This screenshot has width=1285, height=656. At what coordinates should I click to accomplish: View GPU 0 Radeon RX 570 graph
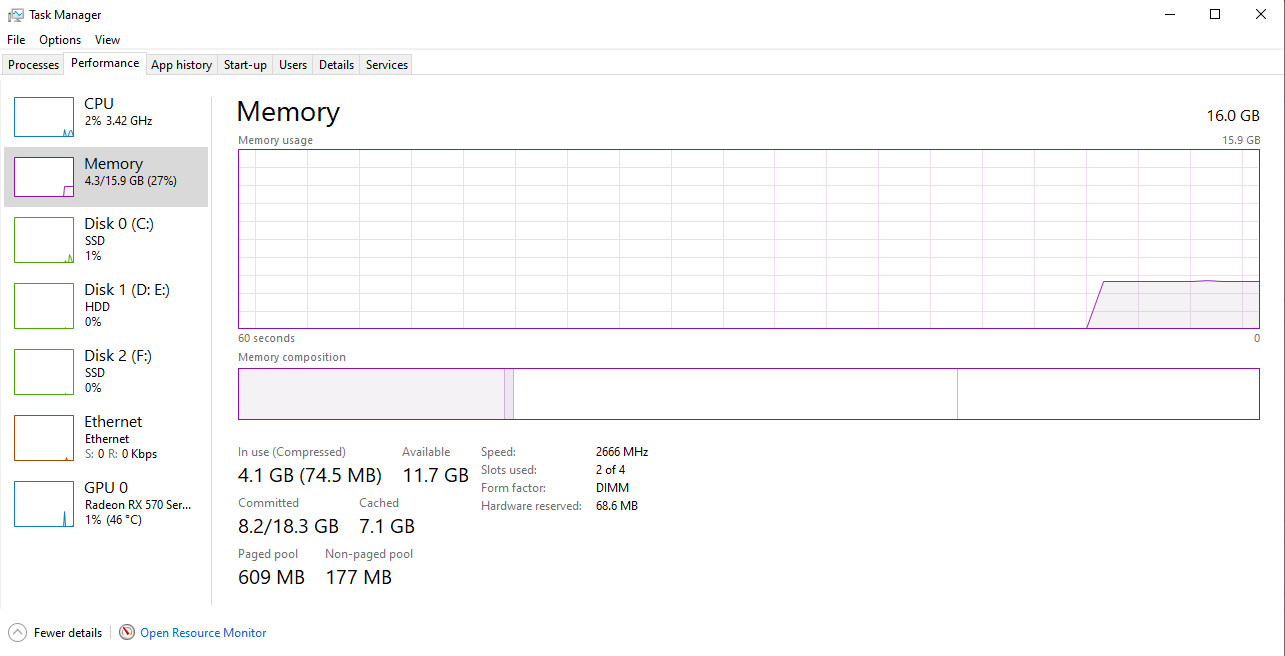44,504
